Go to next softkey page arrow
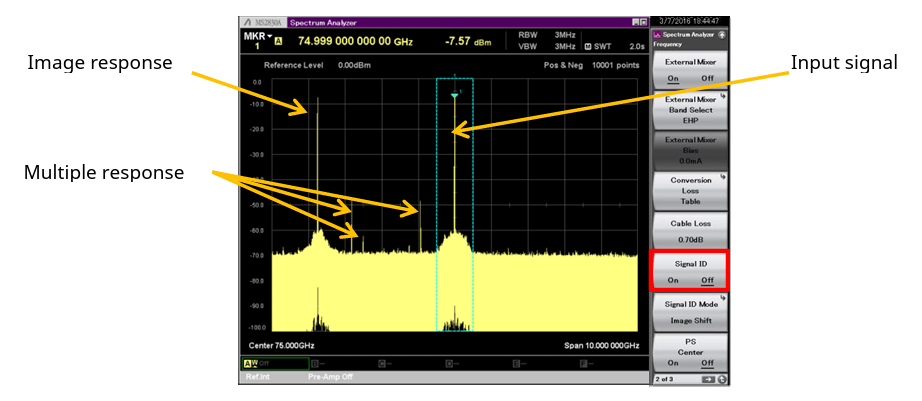Image resolution: width=922 pixels, height=401 pixels. [708, 380]
